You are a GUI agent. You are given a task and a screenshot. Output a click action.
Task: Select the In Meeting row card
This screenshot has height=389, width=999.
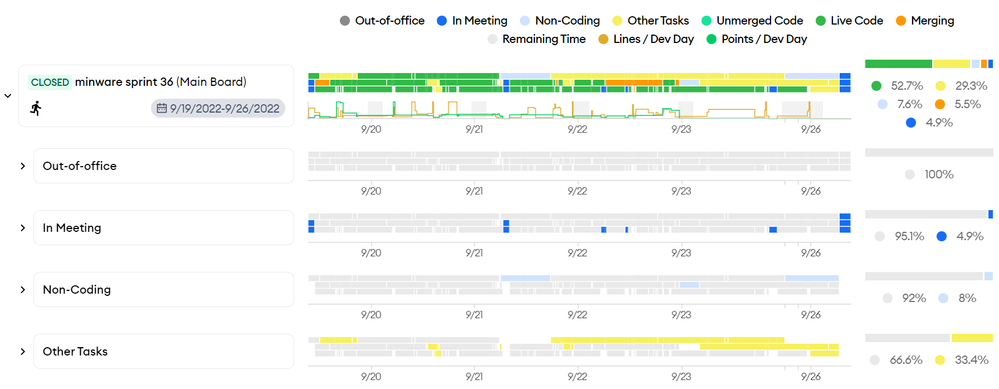[x=164, y=227]
